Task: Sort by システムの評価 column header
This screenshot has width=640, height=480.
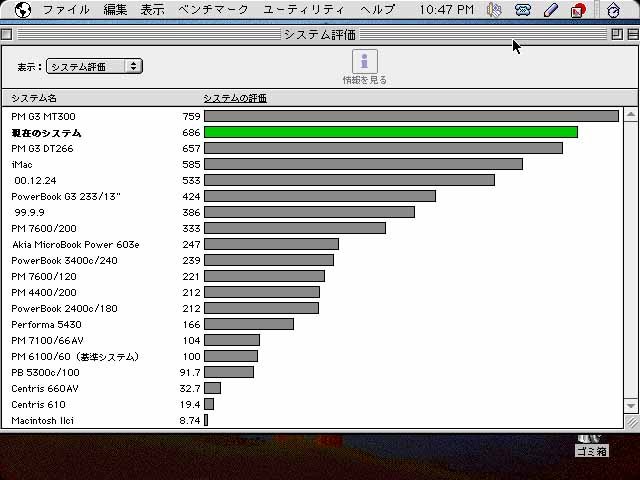Action: (235, 98)
